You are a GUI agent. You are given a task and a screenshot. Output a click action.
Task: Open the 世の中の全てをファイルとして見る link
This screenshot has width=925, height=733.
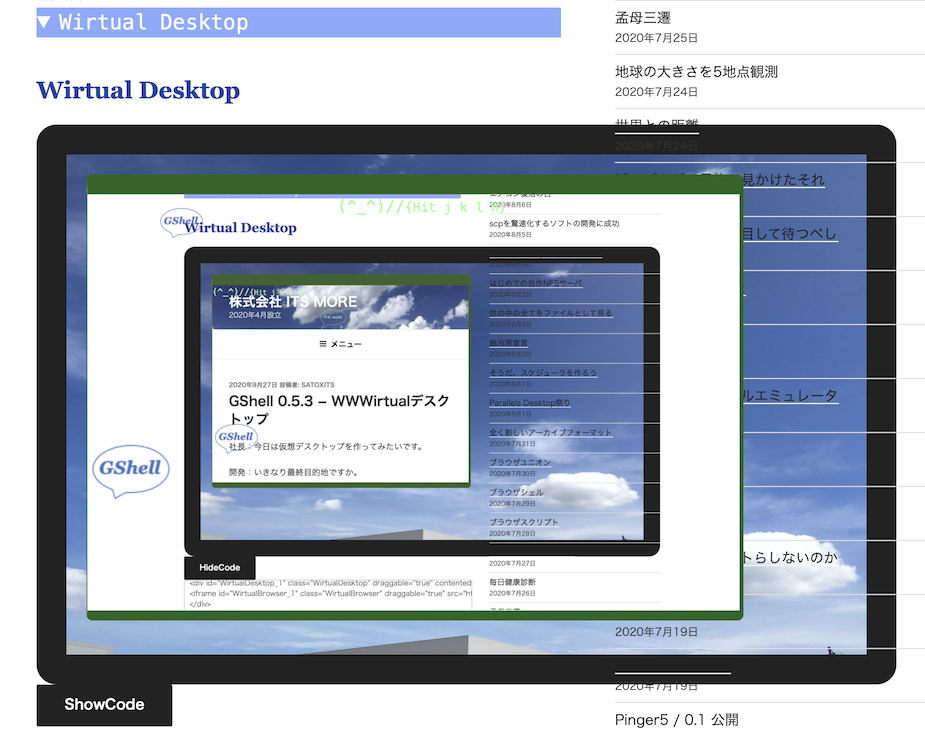550,313
